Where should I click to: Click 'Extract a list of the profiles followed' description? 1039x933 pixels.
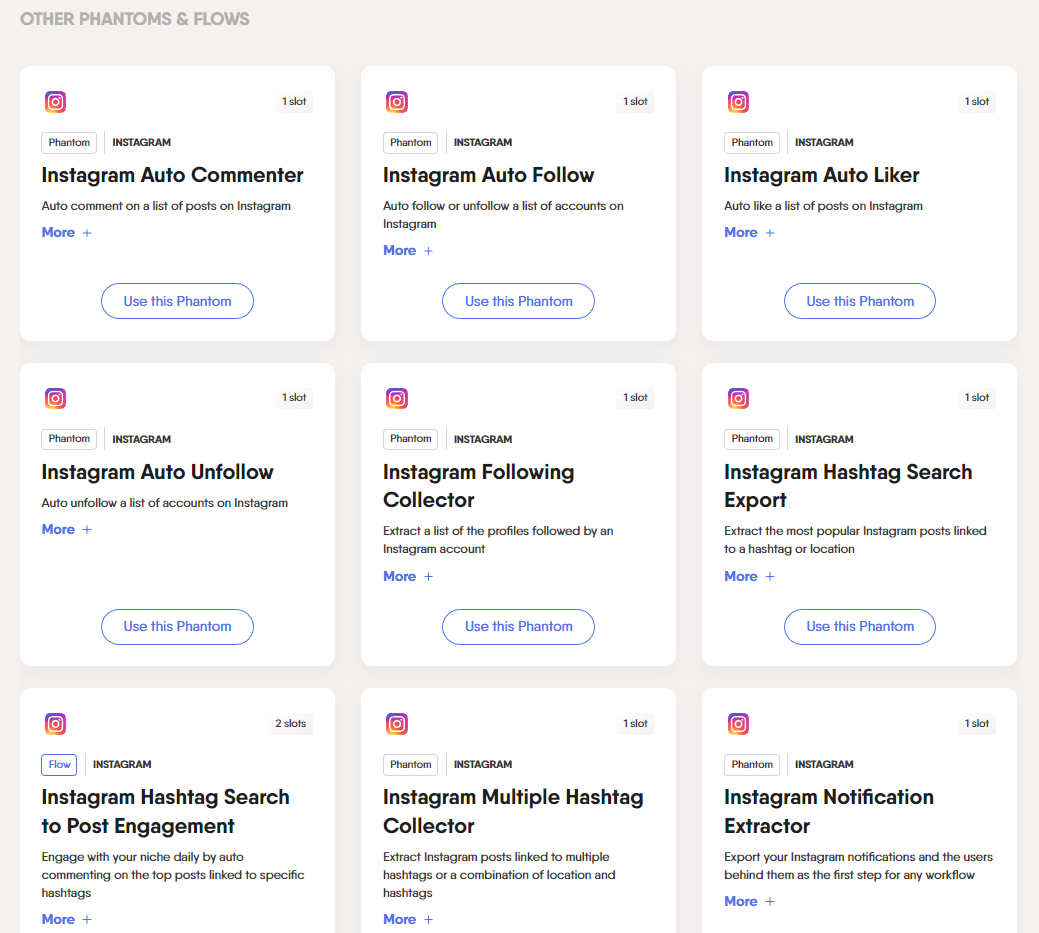tap(498, 540)
